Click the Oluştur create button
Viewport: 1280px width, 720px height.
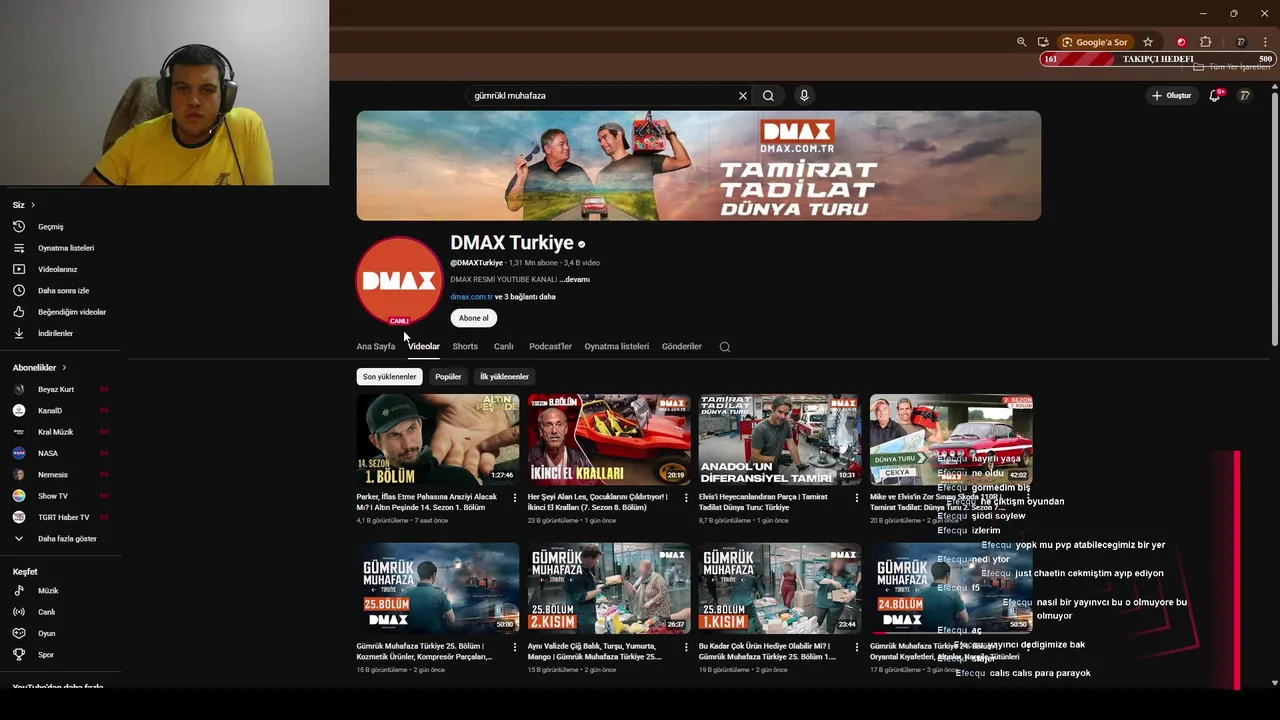point(1172,96)
